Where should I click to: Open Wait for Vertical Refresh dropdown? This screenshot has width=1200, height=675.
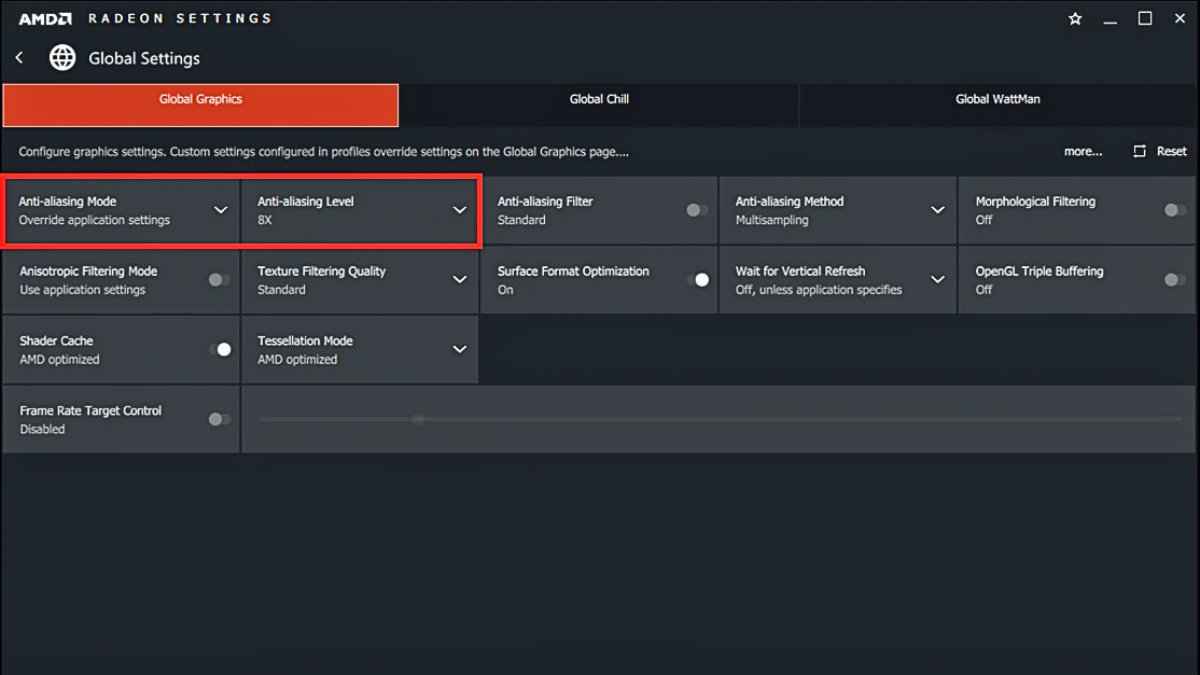click(937, 280)
